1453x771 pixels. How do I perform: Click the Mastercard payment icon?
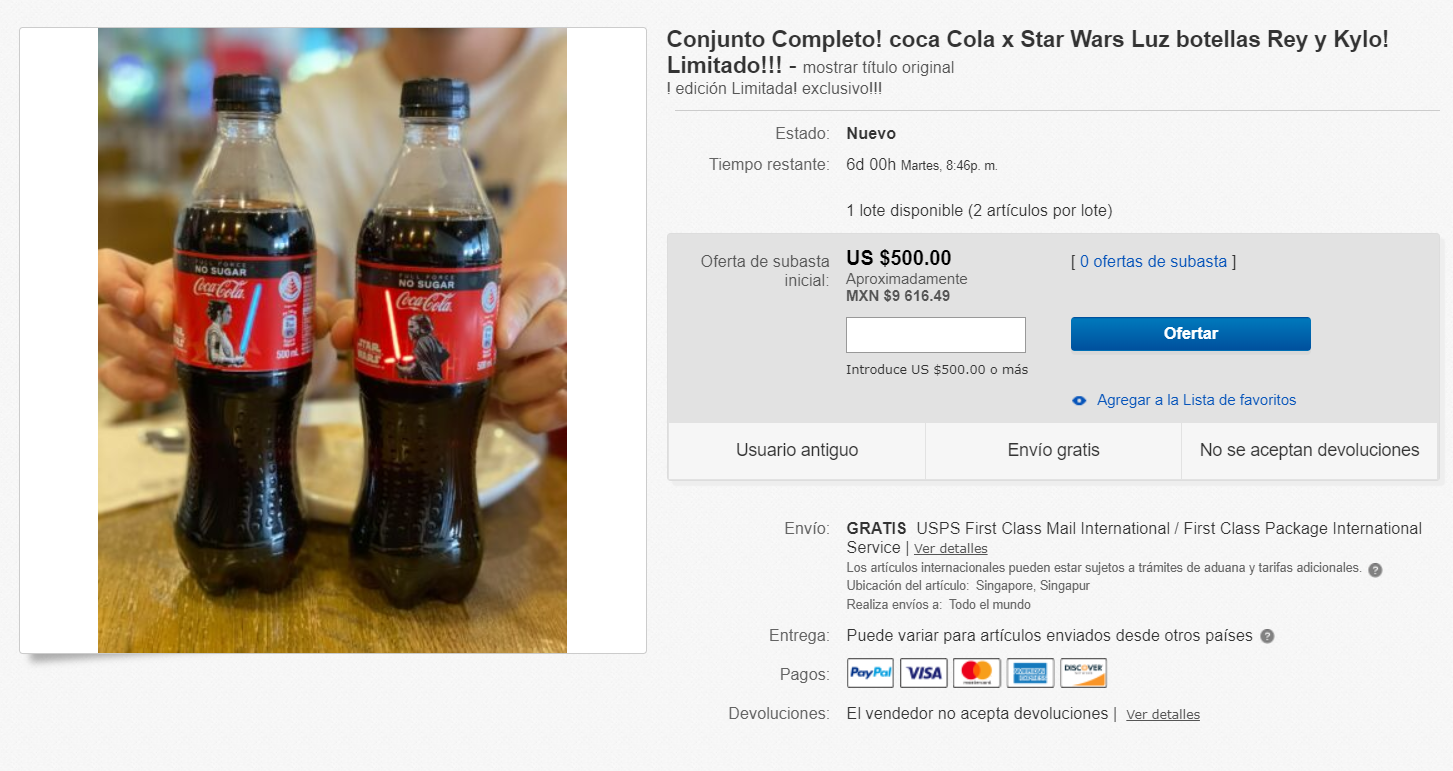pyautogui.click(x=977, y=673)
